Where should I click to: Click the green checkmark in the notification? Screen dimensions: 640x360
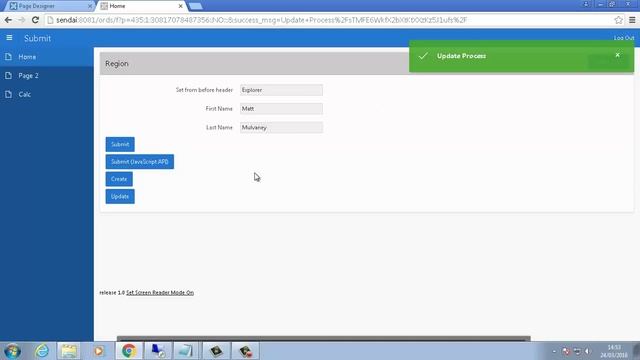click(x=423, y=56)
